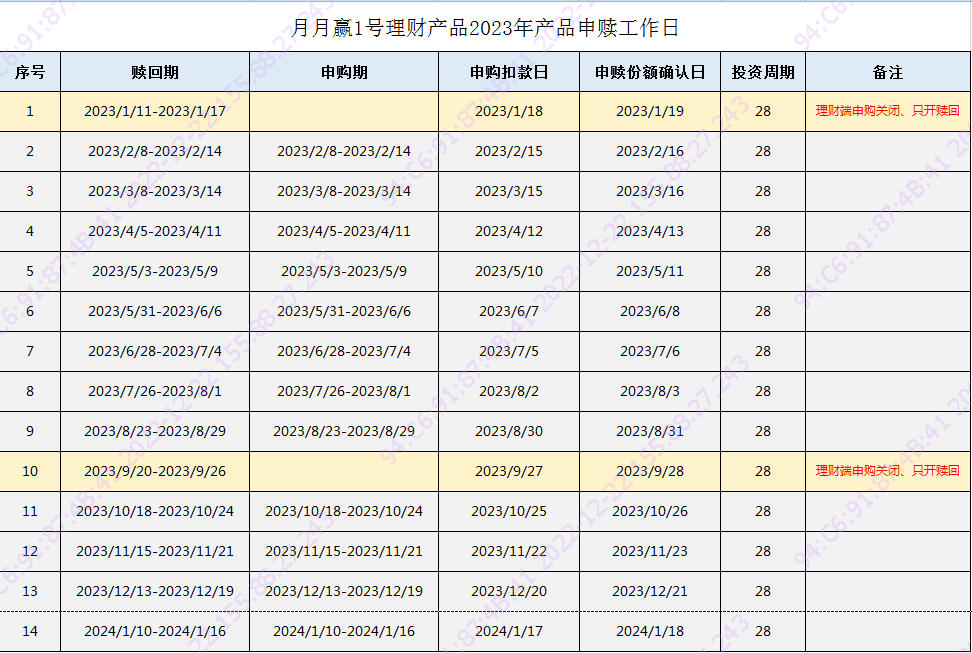Screen dimensions: 972x653
Task: Select sequence number 10 cell
Action: tap(30, 471)
